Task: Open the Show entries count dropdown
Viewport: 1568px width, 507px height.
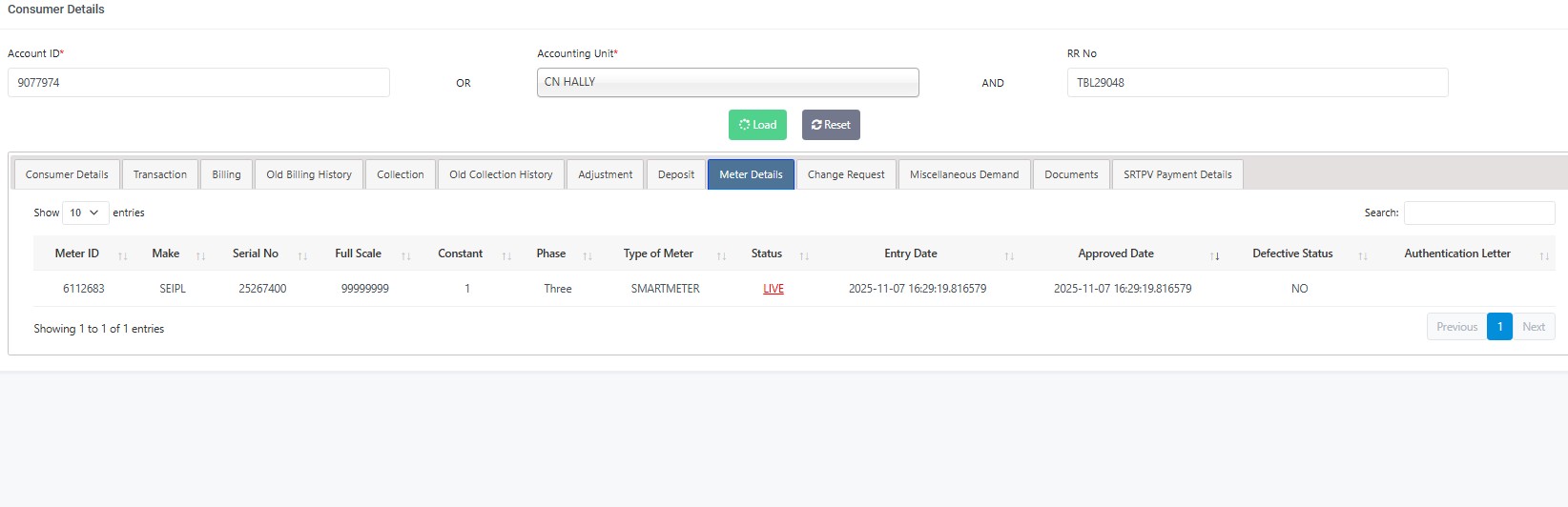Action: click(x=85, y=213)
